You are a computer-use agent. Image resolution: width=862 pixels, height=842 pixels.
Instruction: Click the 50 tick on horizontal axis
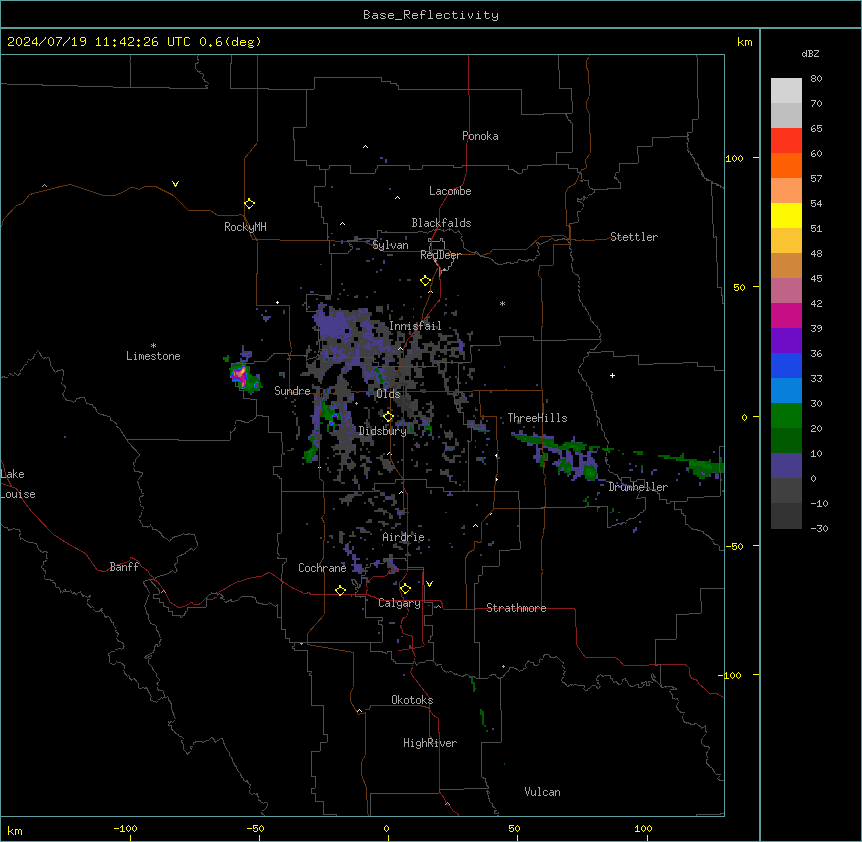[x=514, y=828]
